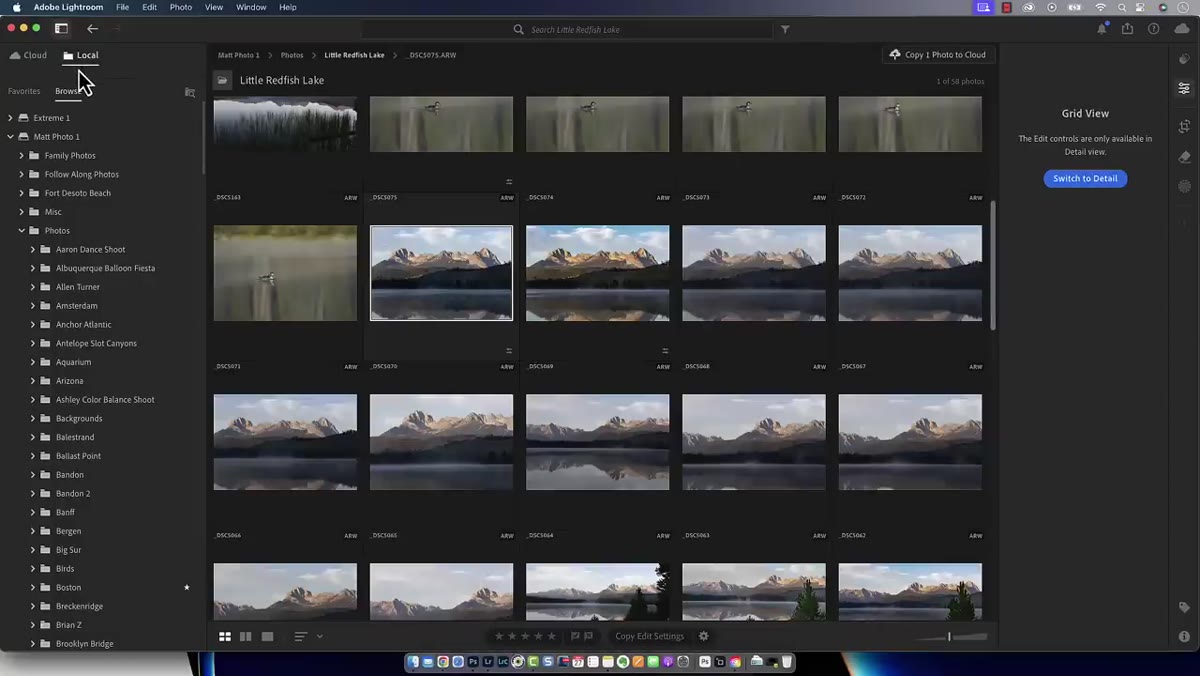Screen dimensions: 1200x676
Task: Go to Photos breadcrumb
Action: tap(292, 55)
